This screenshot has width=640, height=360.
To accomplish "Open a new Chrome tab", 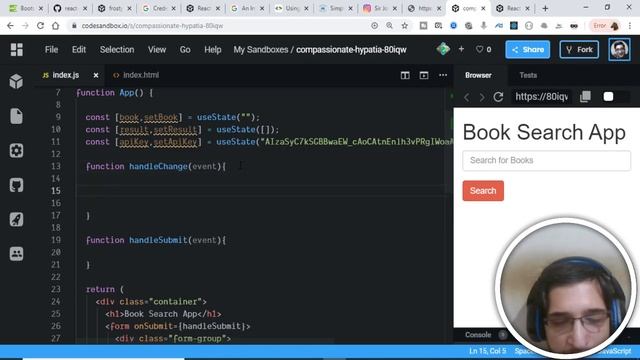I will coord(545,8).
